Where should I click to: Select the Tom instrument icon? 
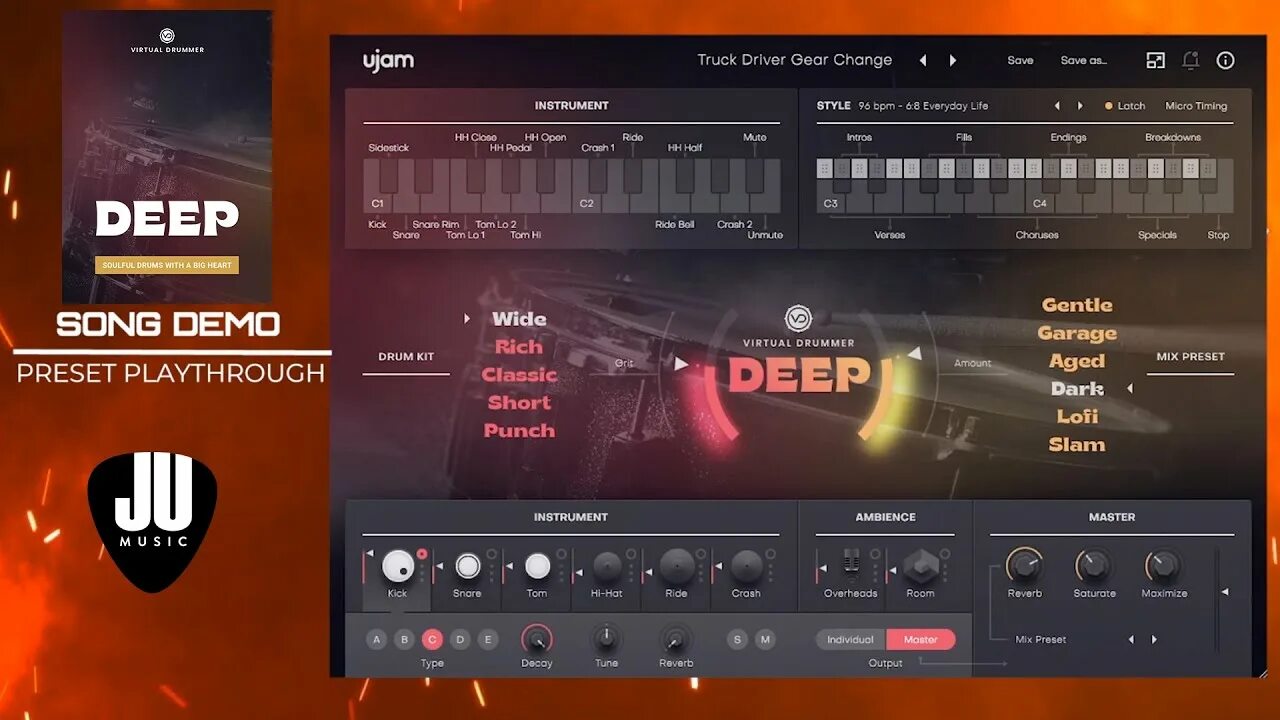[x=537, y=566]
